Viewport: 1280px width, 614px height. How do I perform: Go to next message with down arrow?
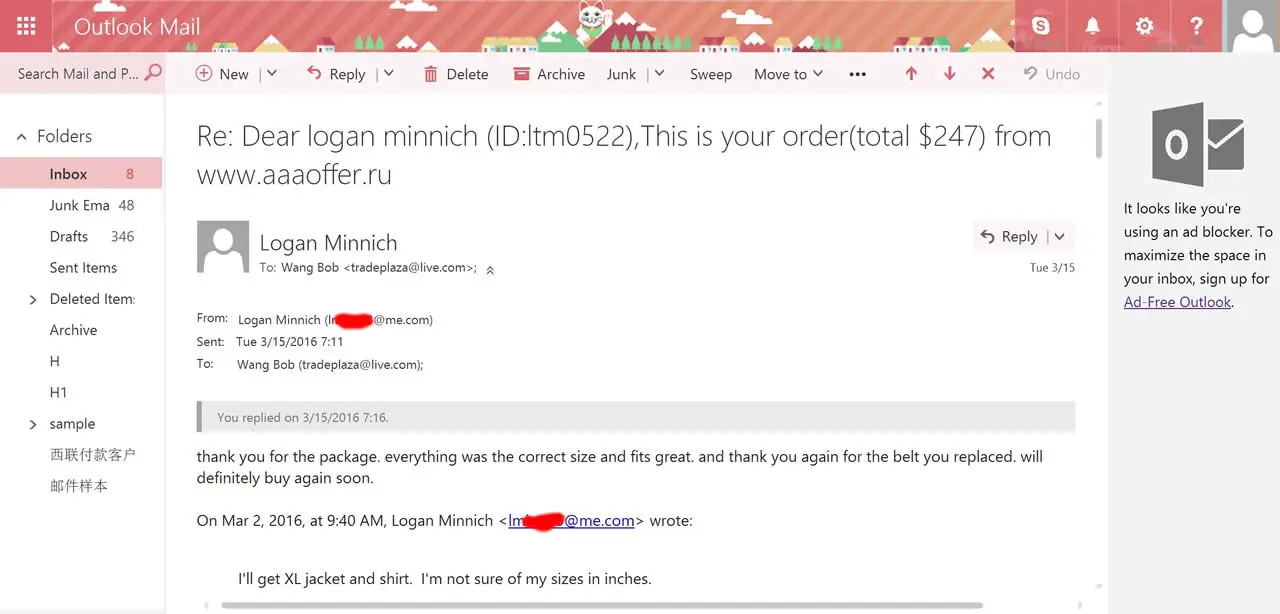[x=950, y=74]
